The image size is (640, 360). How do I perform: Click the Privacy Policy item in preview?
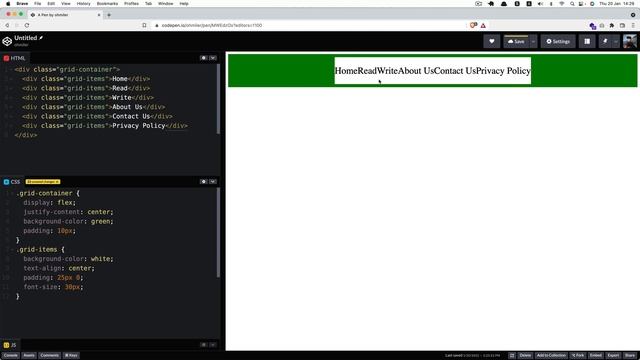click(x=503, y=71)
